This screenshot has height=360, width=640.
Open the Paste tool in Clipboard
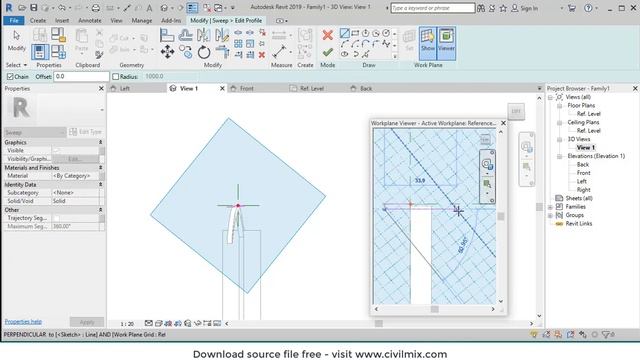82,40
